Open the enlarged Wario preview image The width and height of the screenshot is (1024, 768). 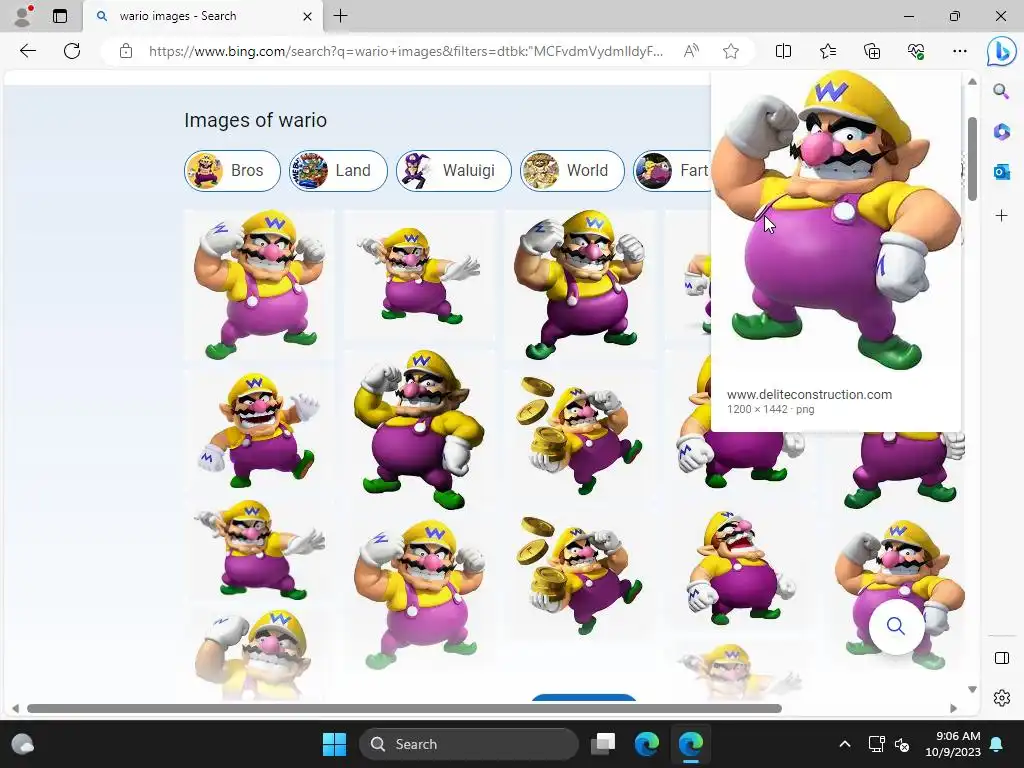[x=836, y=220]
